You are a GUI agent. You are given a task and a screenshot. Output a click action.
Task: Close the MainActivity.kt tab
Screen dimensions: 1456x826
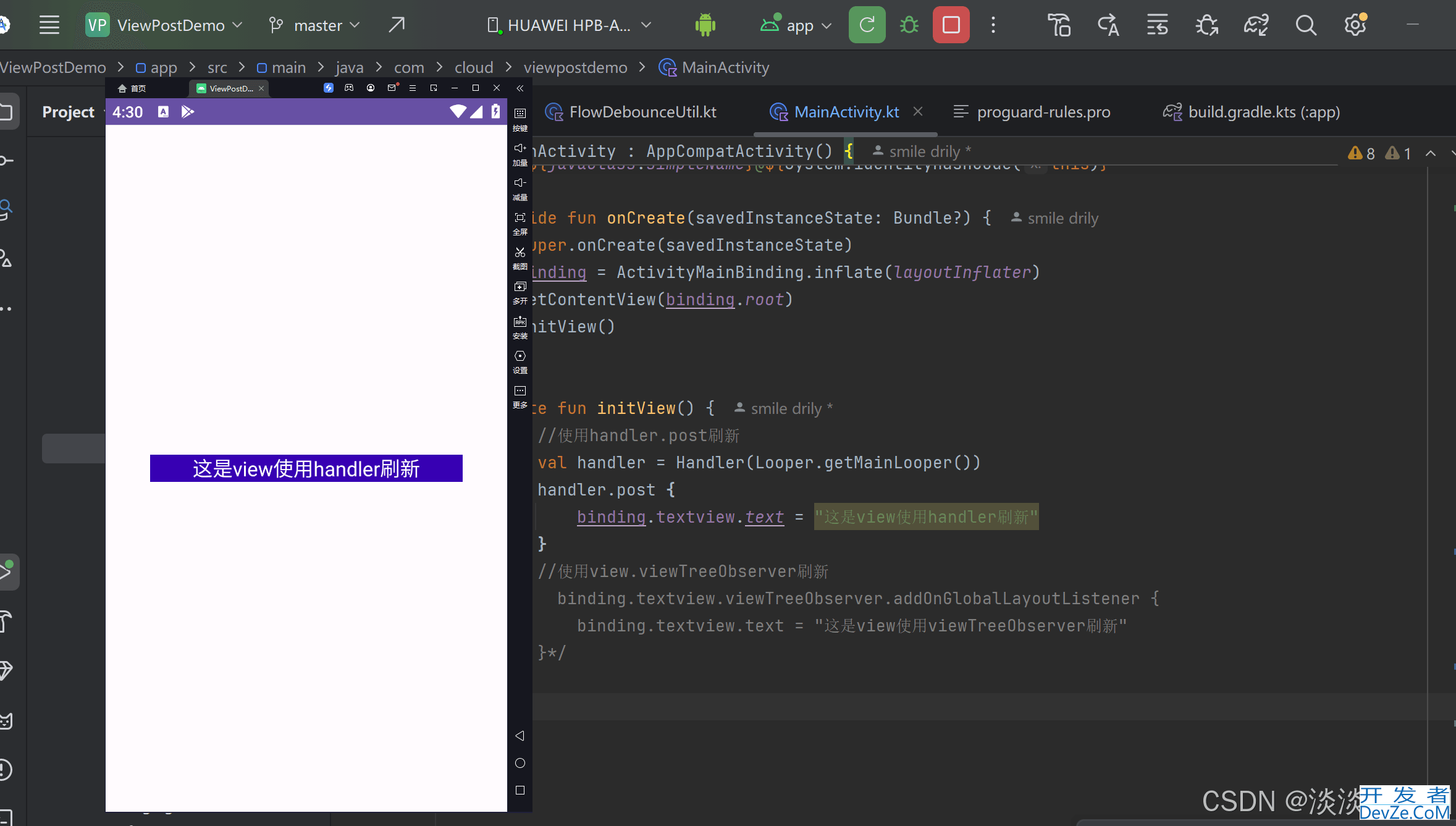click(918, 111)
